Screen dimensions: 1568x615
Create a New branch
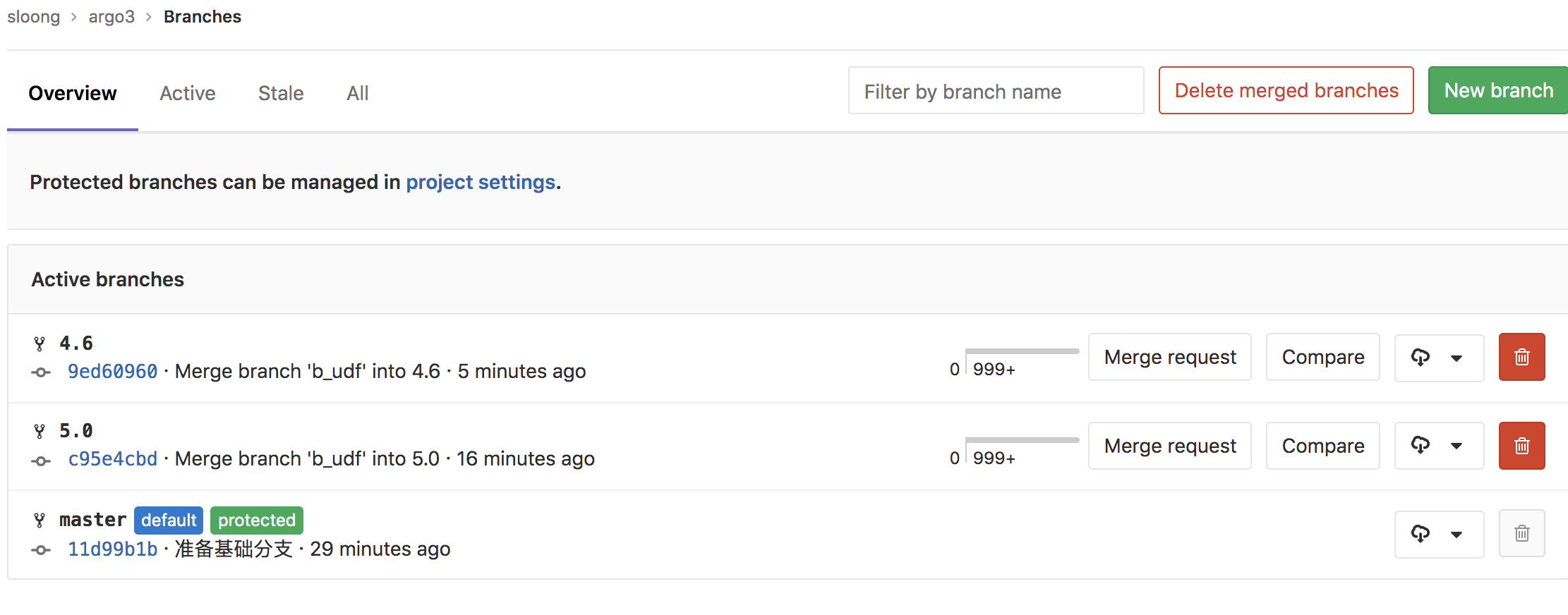pyautogui.click(x=1497, y=90)
